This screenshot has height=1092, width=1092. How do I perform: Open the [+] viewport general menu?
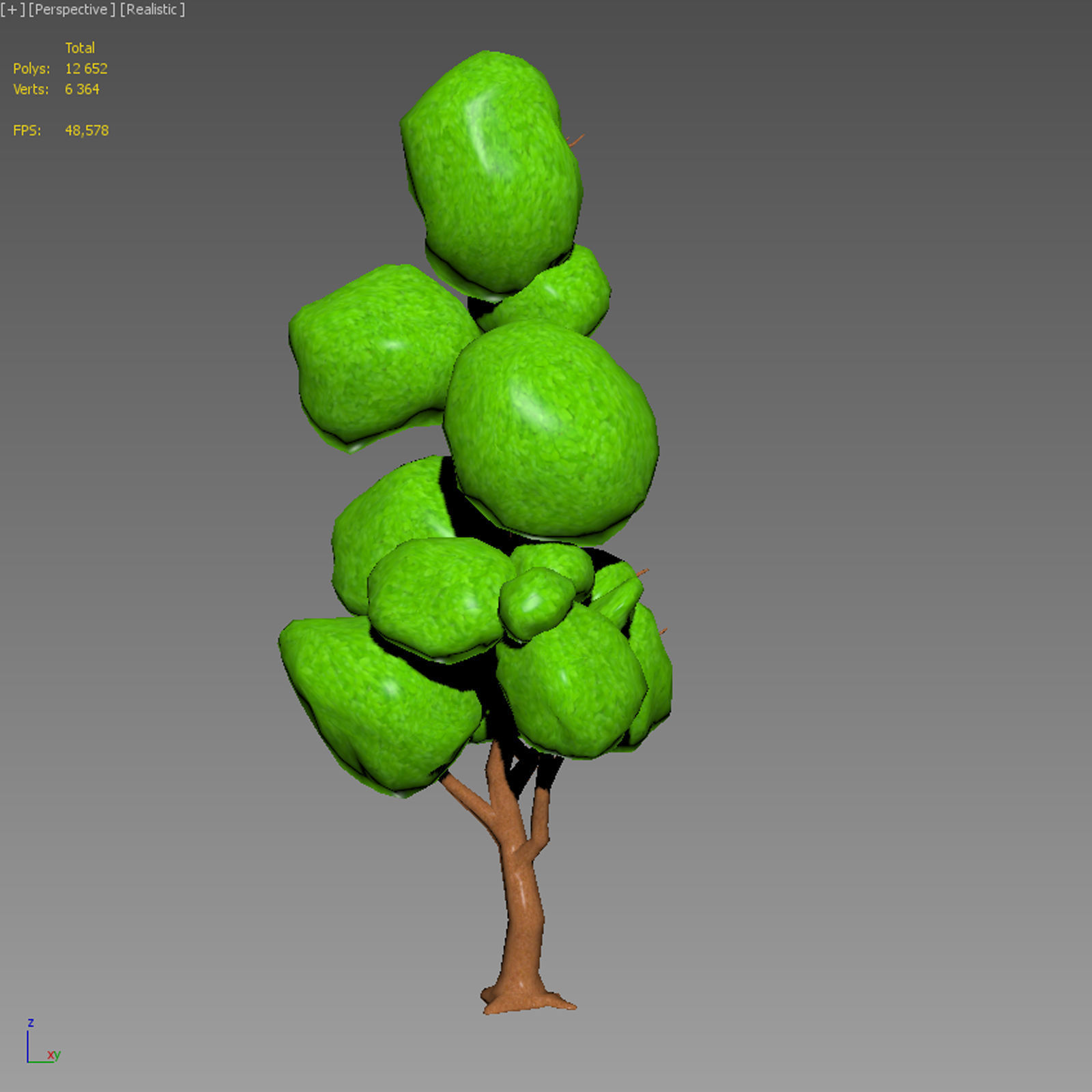coord(13,10)
